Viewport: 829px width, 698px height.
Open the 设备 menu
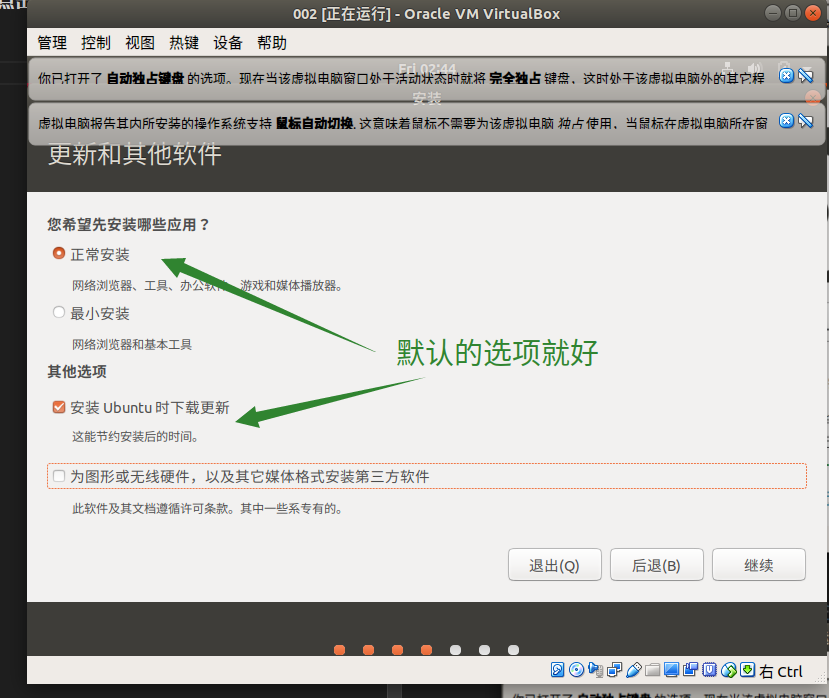[x=228, y=43]
